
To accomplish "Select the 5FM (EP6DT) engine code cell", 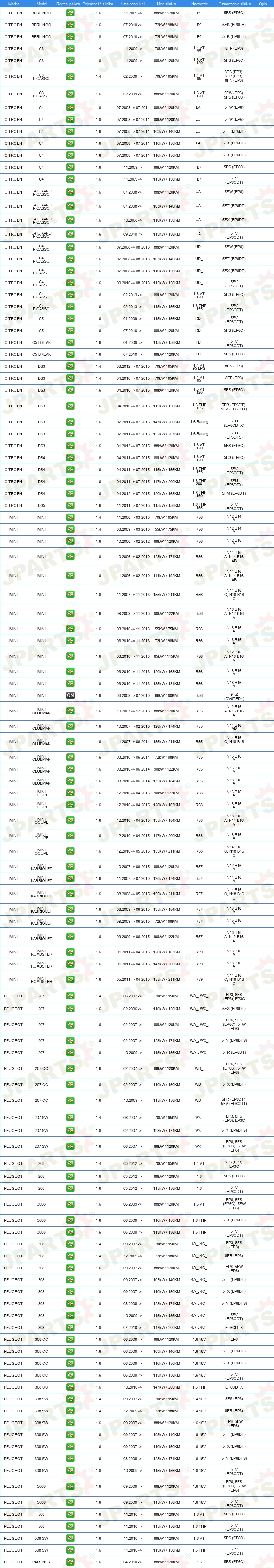I will point(234,494).
